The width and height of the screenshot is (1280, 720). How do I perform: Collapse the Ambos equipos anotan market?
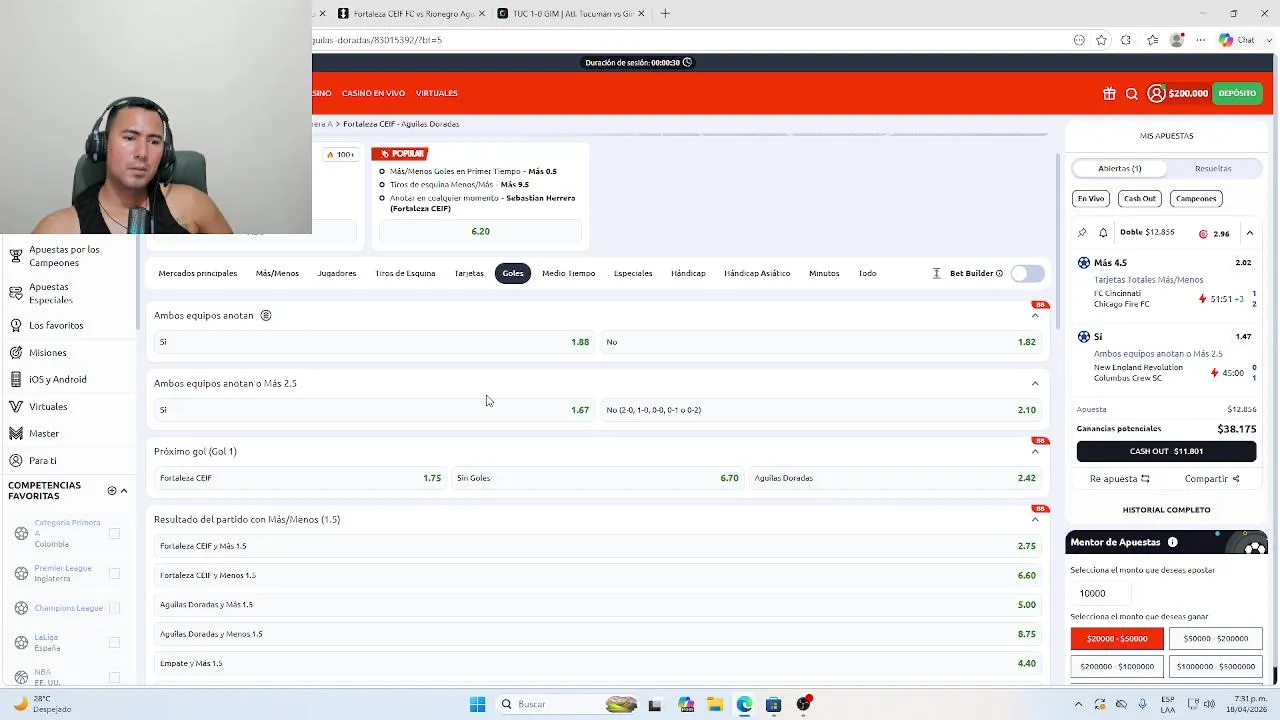coord(1035,315)
